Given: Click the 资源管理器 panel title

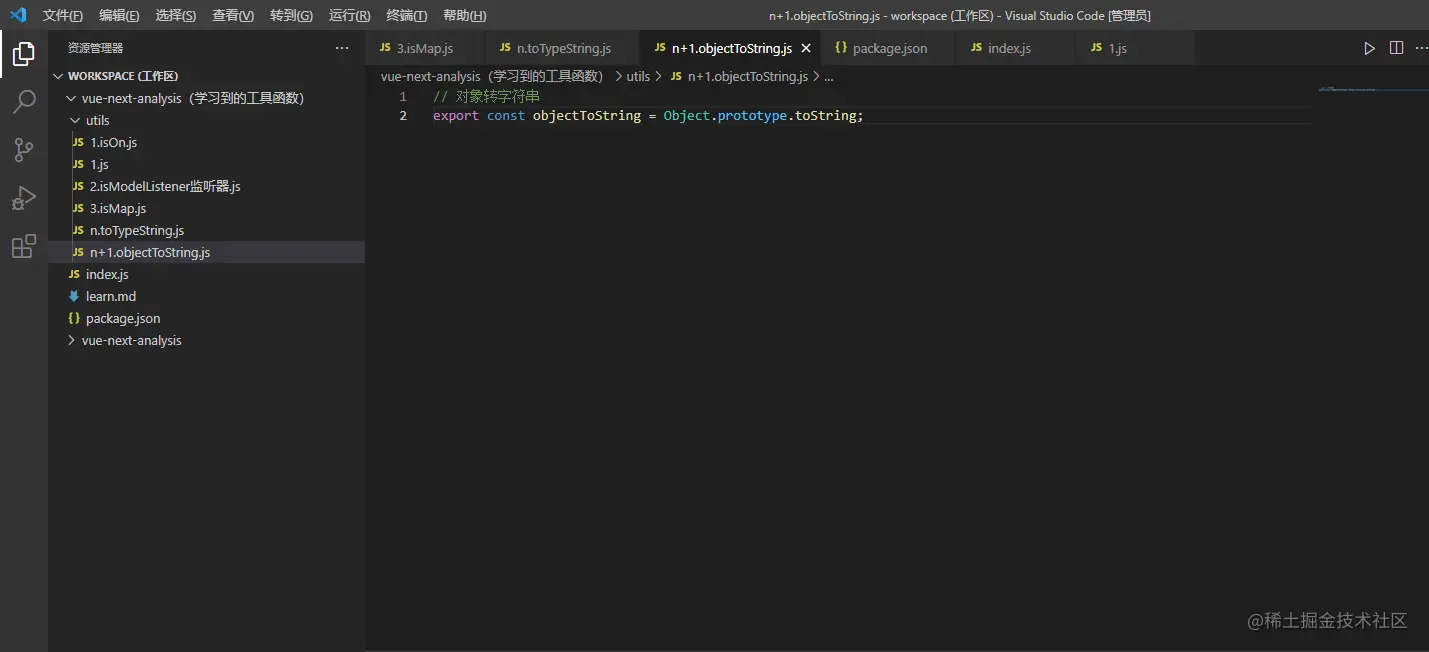Looking at the screenshot, I should click(x=96, y=48).
